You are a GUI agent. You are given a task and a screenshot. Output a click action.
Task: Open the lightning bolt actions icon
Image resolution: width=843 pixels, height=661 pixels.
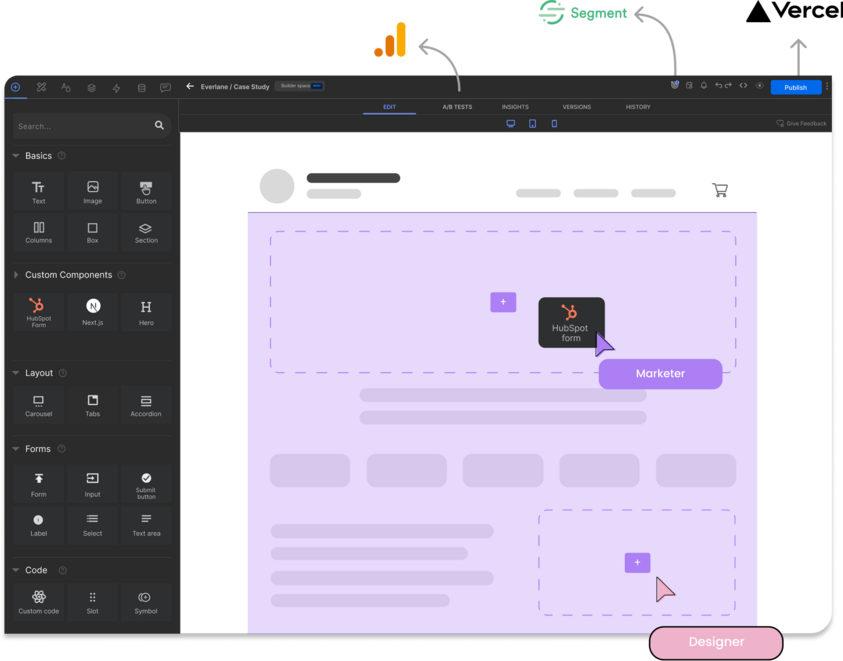click(116, 88)
